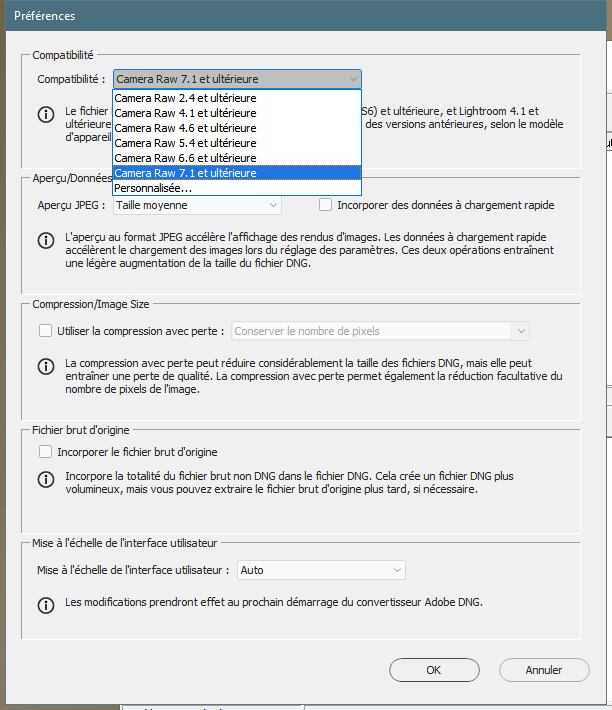Image resolution: width=612 pixels, height=710 pixels.
Task: Open Conserver le nombre de pixels dropdown
Action: coord(380,331)
